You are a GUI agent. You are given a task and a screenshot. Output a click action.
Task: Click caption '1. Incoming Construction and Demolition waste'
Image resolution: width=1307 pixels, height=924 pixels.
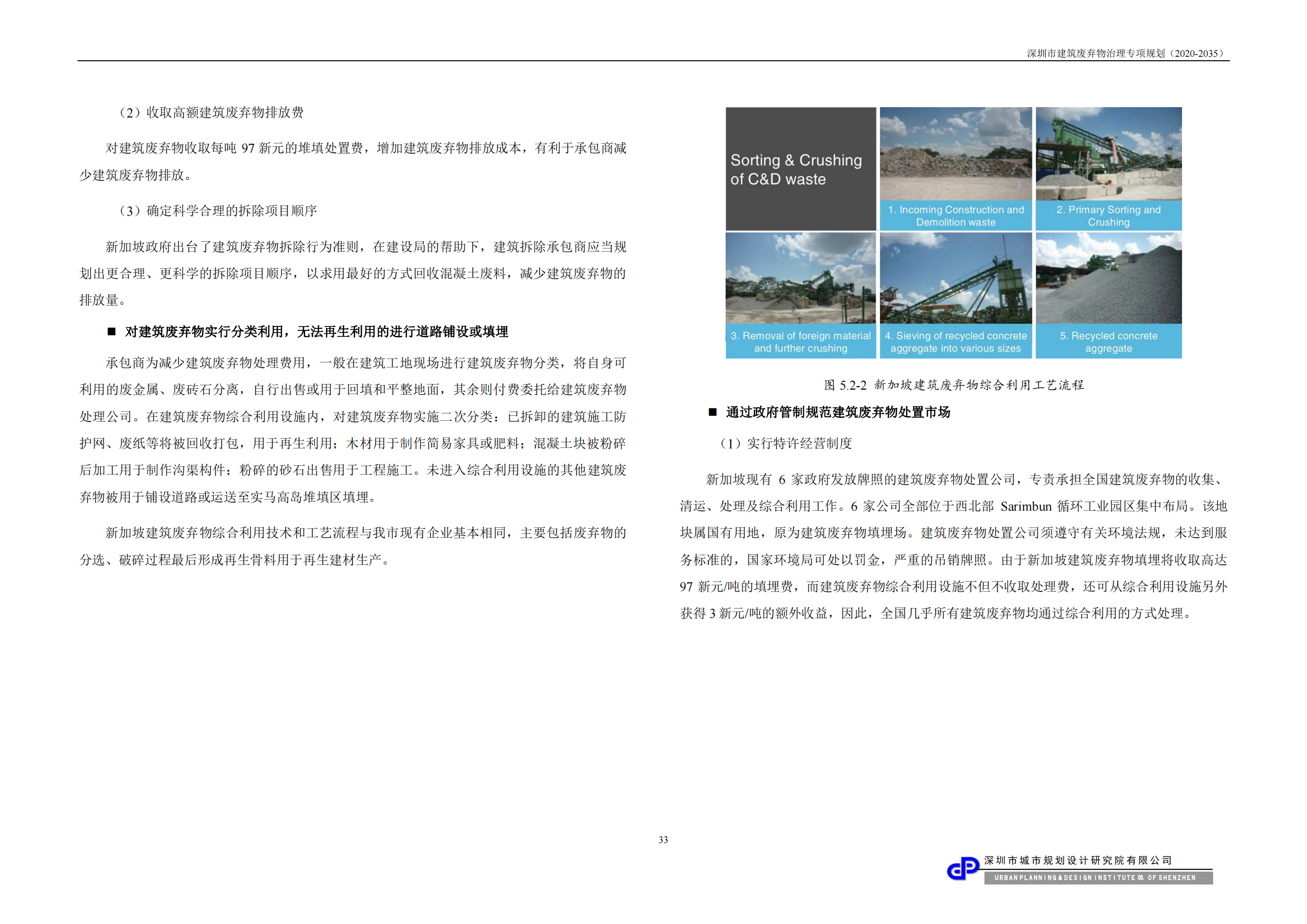tap(956, 216)
